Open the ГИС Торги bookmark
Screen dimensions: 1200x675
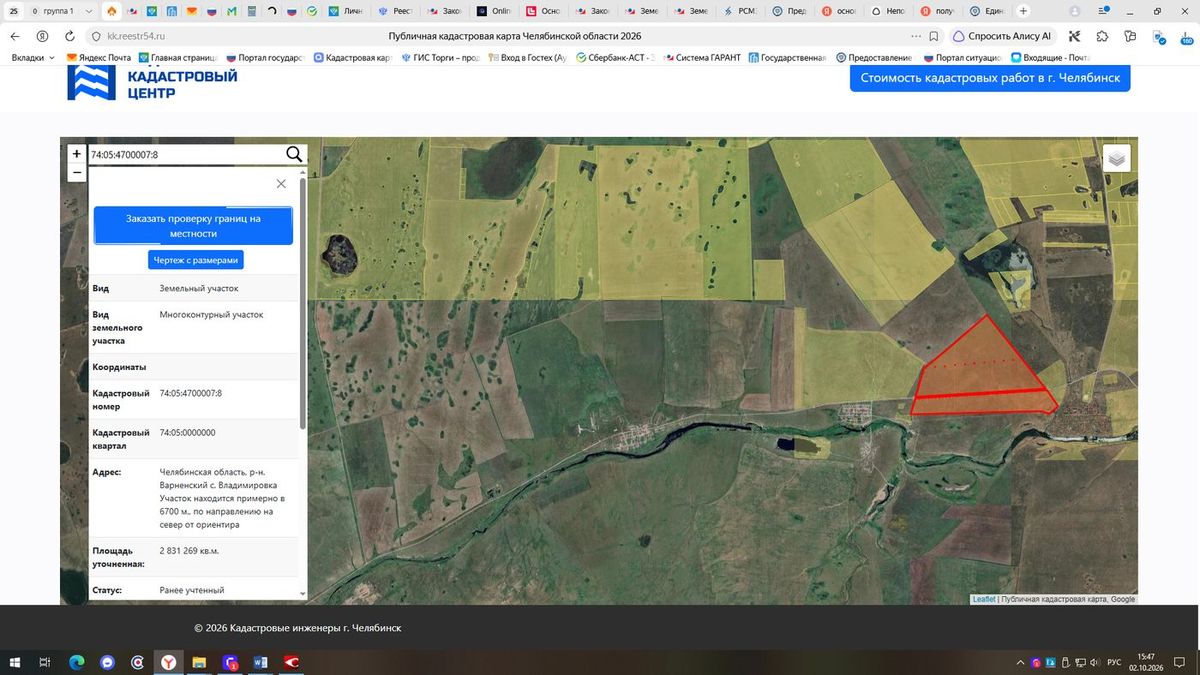(x=441, y=58)
